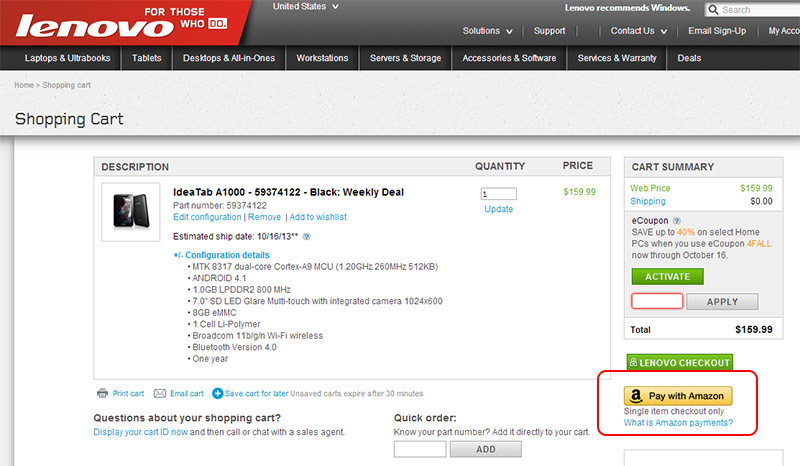Open the United States country dropdown
The width and height of the screenshot is (800, 466).
(x=305, y=7)
